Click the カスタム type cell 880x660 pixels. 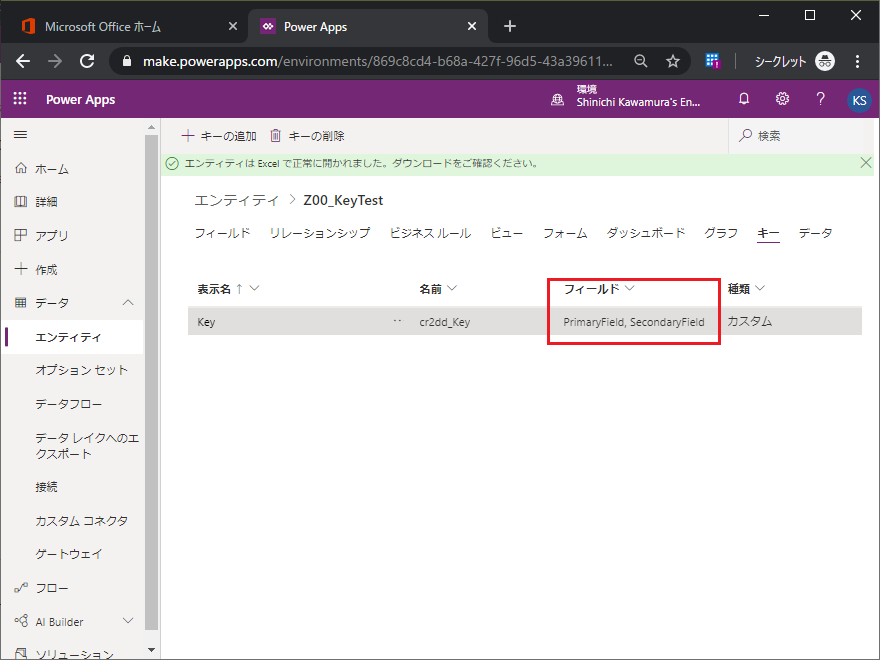(750, 322)
